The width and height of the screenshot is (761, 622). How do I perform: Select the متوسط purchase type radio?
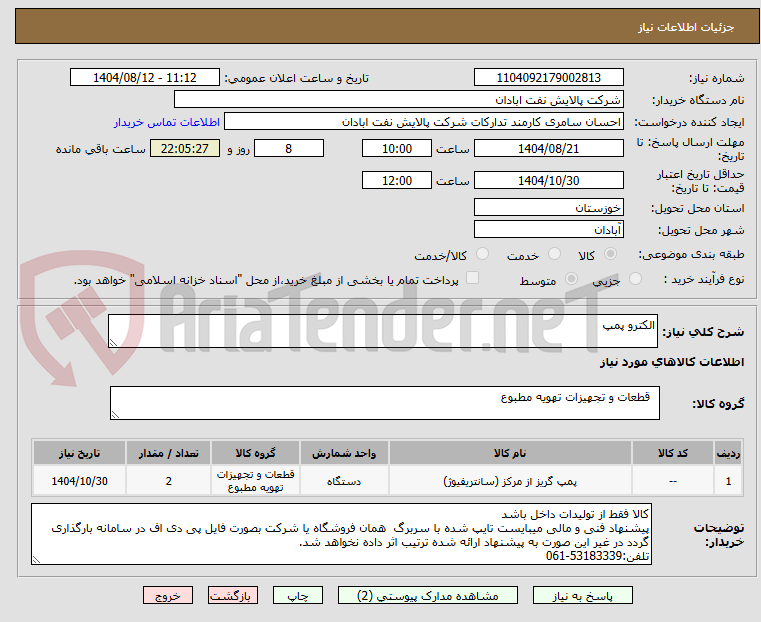[572, 279]
